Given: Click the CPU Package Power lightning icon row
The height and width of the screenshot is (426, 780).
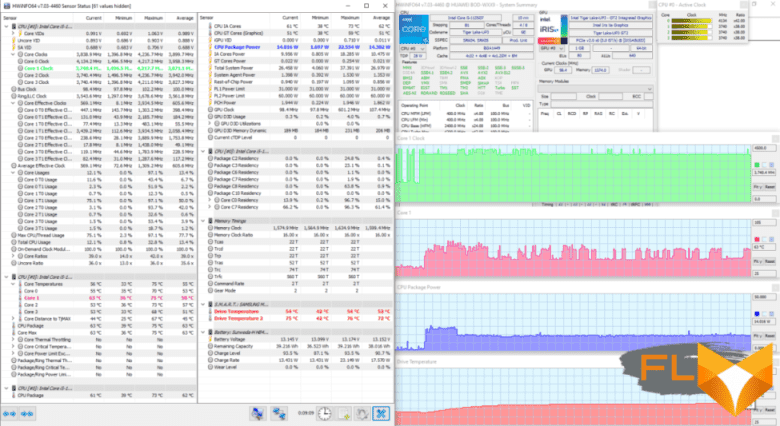Looking at the screenshot, I should click(210, 47).
